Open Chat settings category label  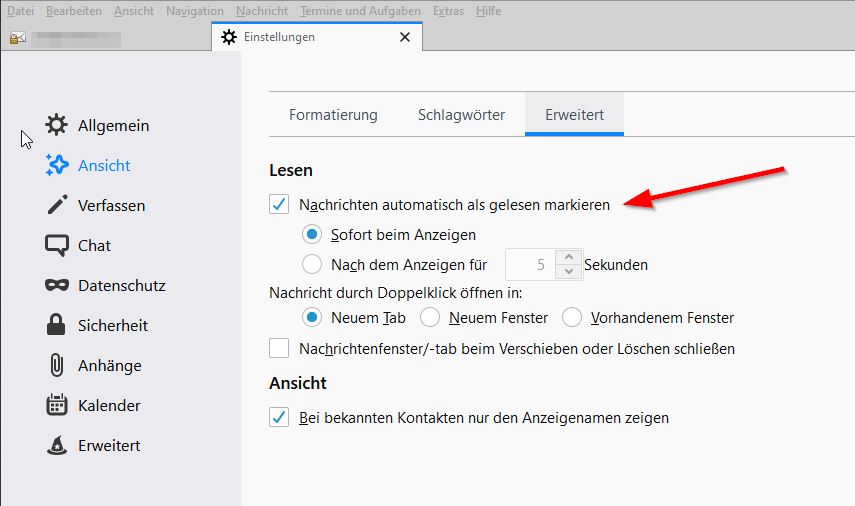[94, 246]
